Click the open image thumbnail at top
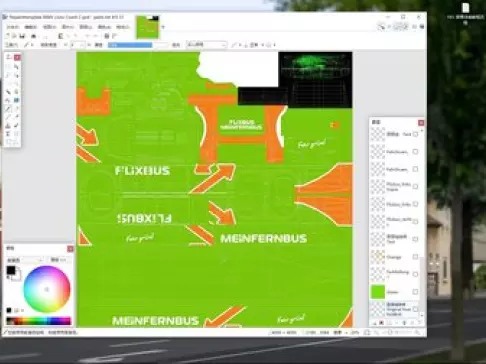 click(x=148, y=27)
